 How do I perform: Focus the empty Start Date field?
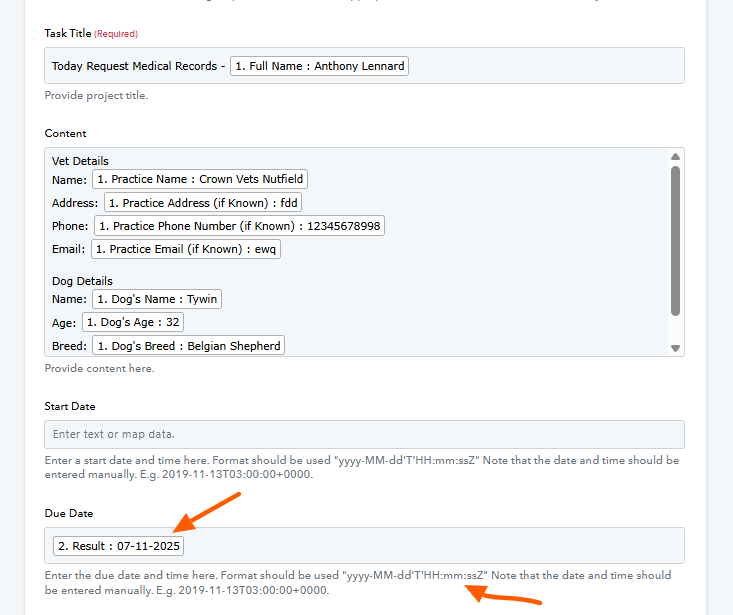(x=364, y=434)
